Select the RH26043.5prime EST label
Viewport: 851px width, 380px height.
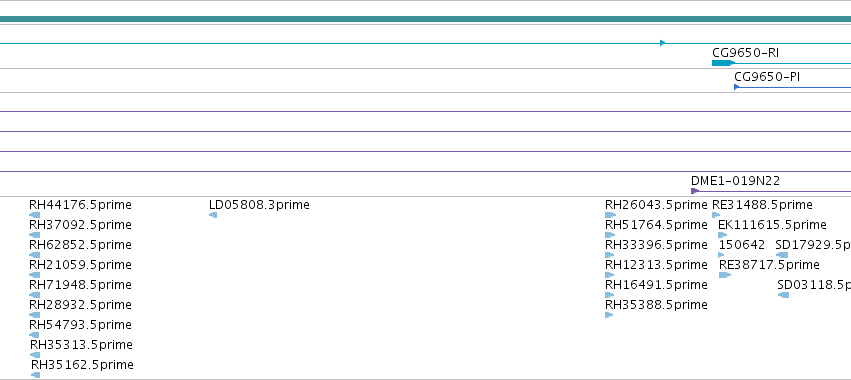pos(656,205)
